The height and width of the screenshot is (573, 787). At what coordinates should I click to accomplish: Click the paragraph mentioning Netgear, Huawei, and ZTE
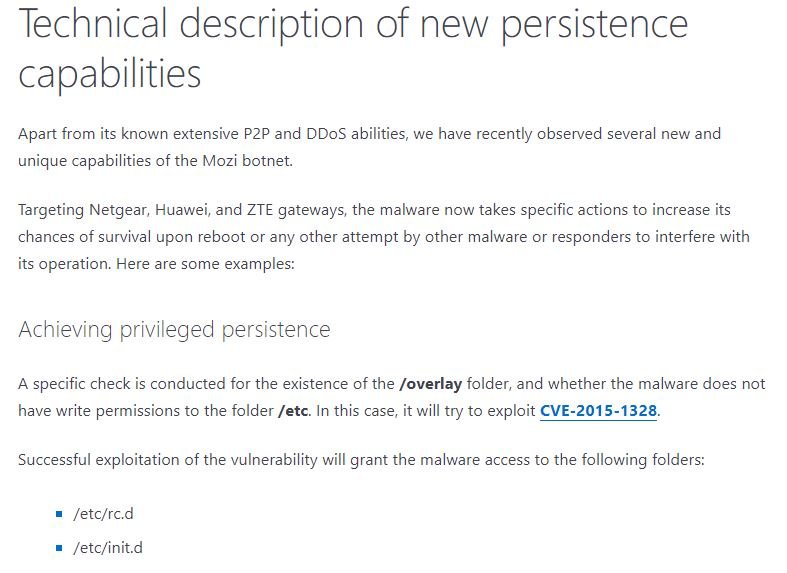tap(384, 236)
